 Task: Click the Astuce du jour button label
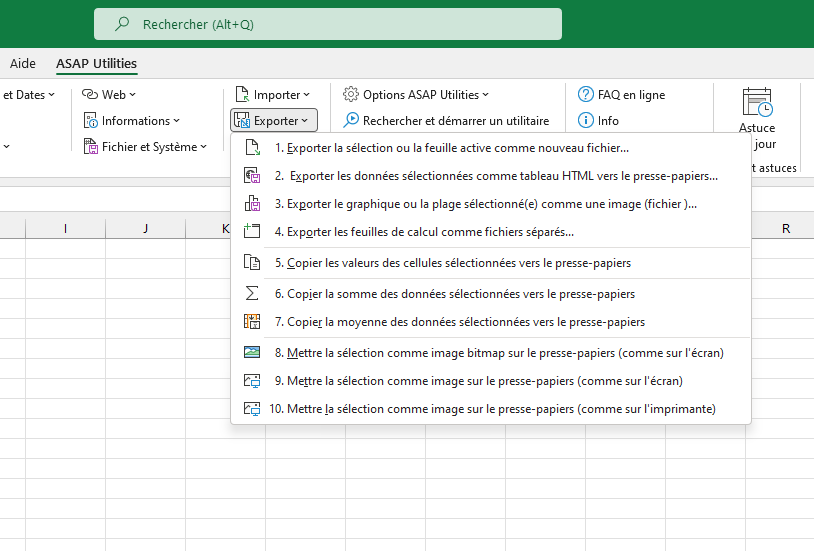[x=757, y=136]
